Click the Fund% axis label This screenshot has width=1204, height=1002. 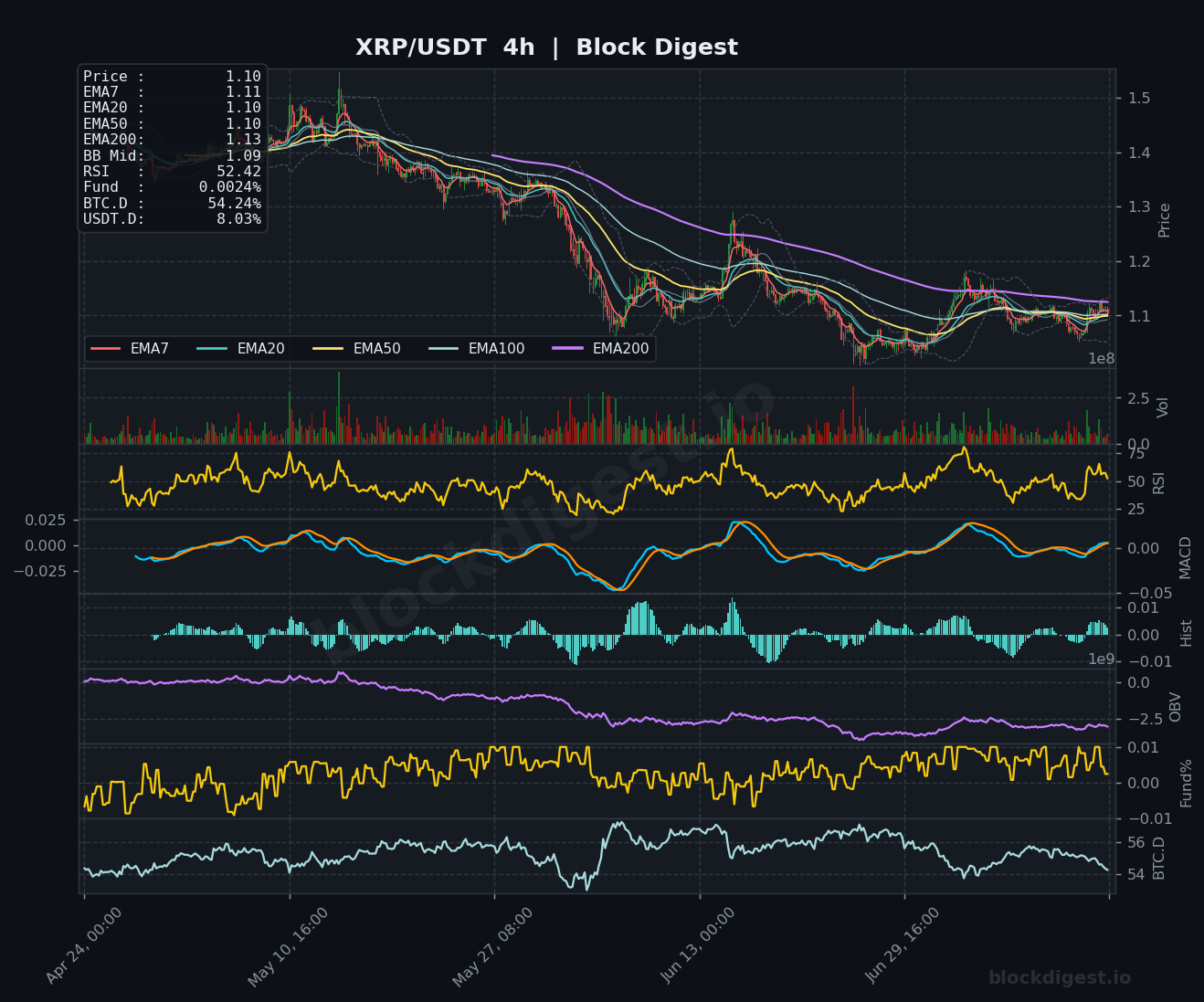point(1186,783)
